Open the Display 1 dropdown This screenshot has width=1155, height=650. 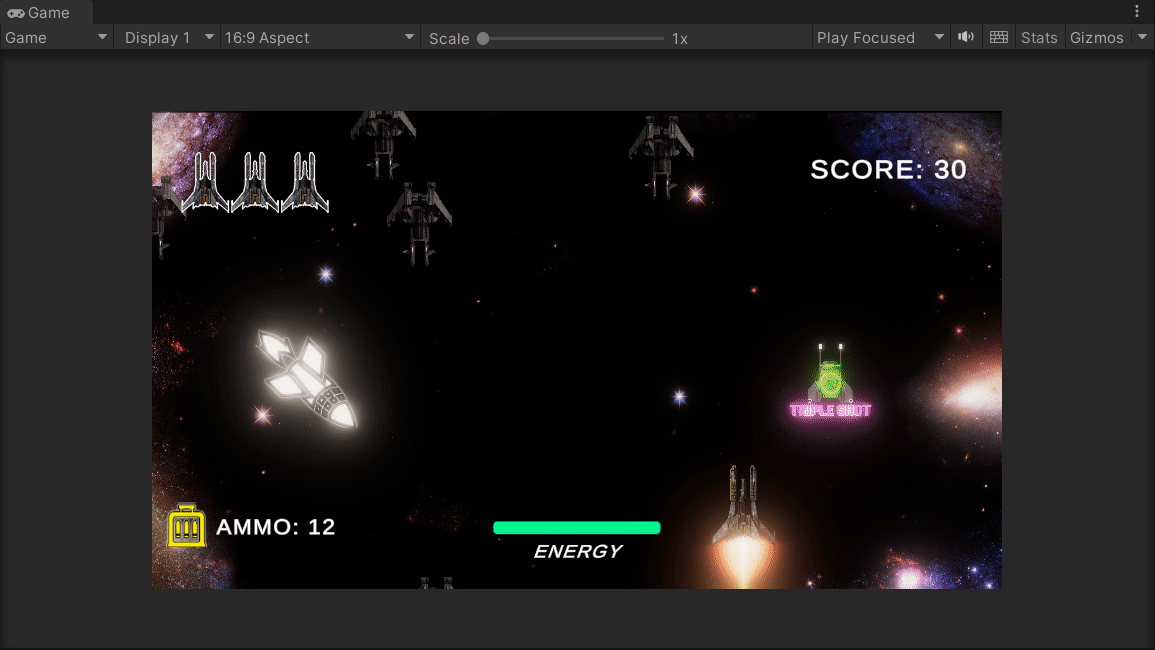click(166, 37)
